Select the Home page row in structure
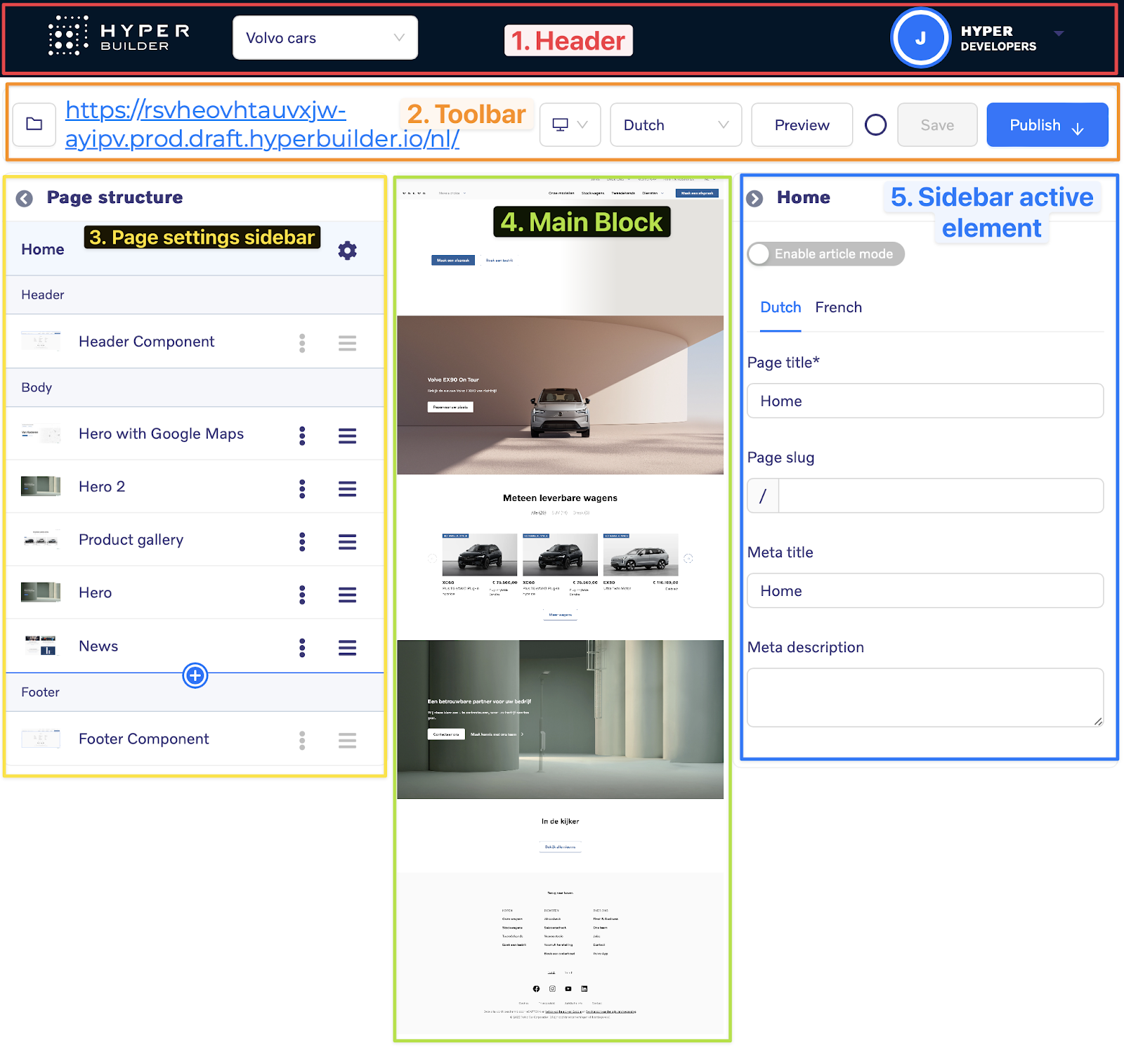1124x1064 pixels. pyautogui.click(x=195, y=249)
